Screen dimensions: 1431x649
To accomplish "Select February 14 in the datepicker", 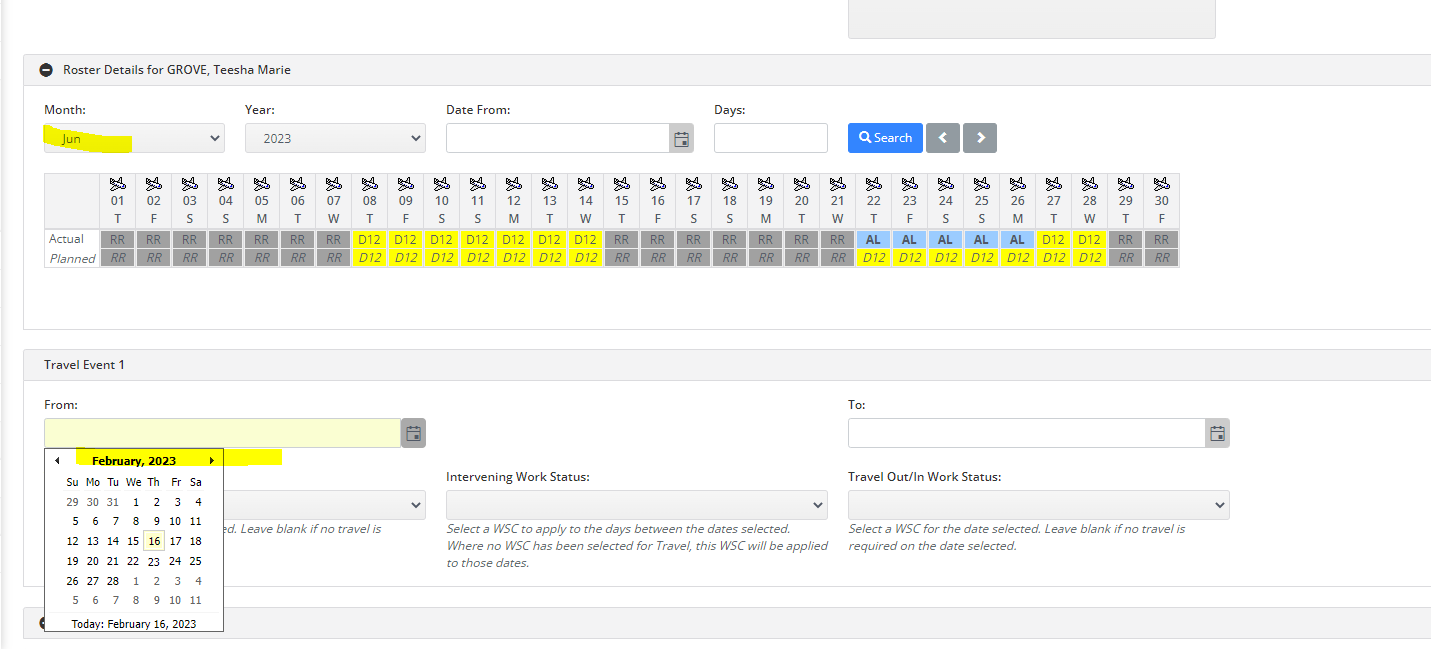I will point(113,541).
